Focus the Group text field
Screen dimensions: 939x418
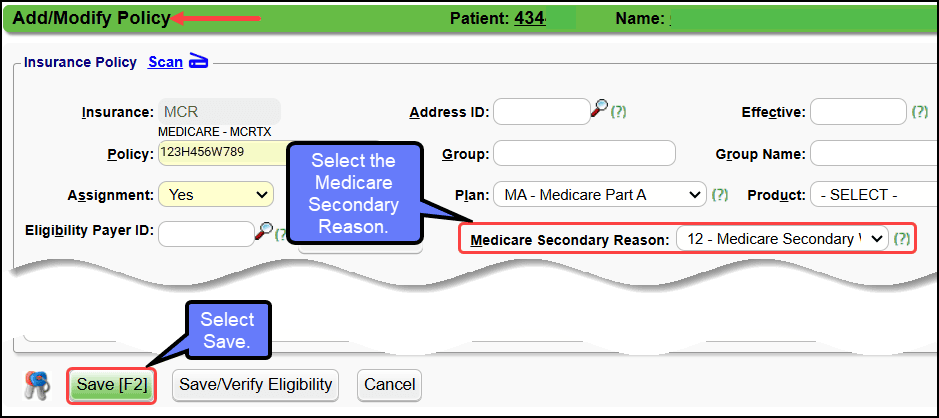tap(584, 154)
